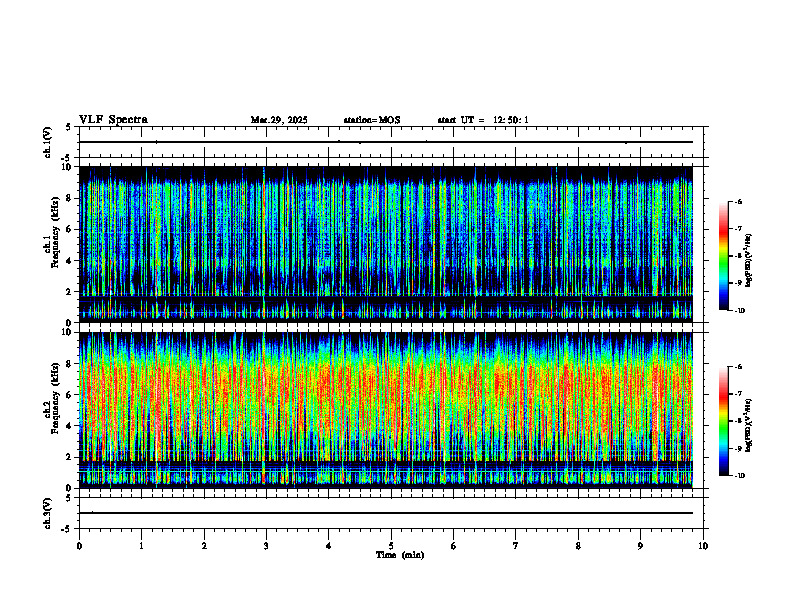
Task: Click the time axis tick label "6"
Action: 454,546
